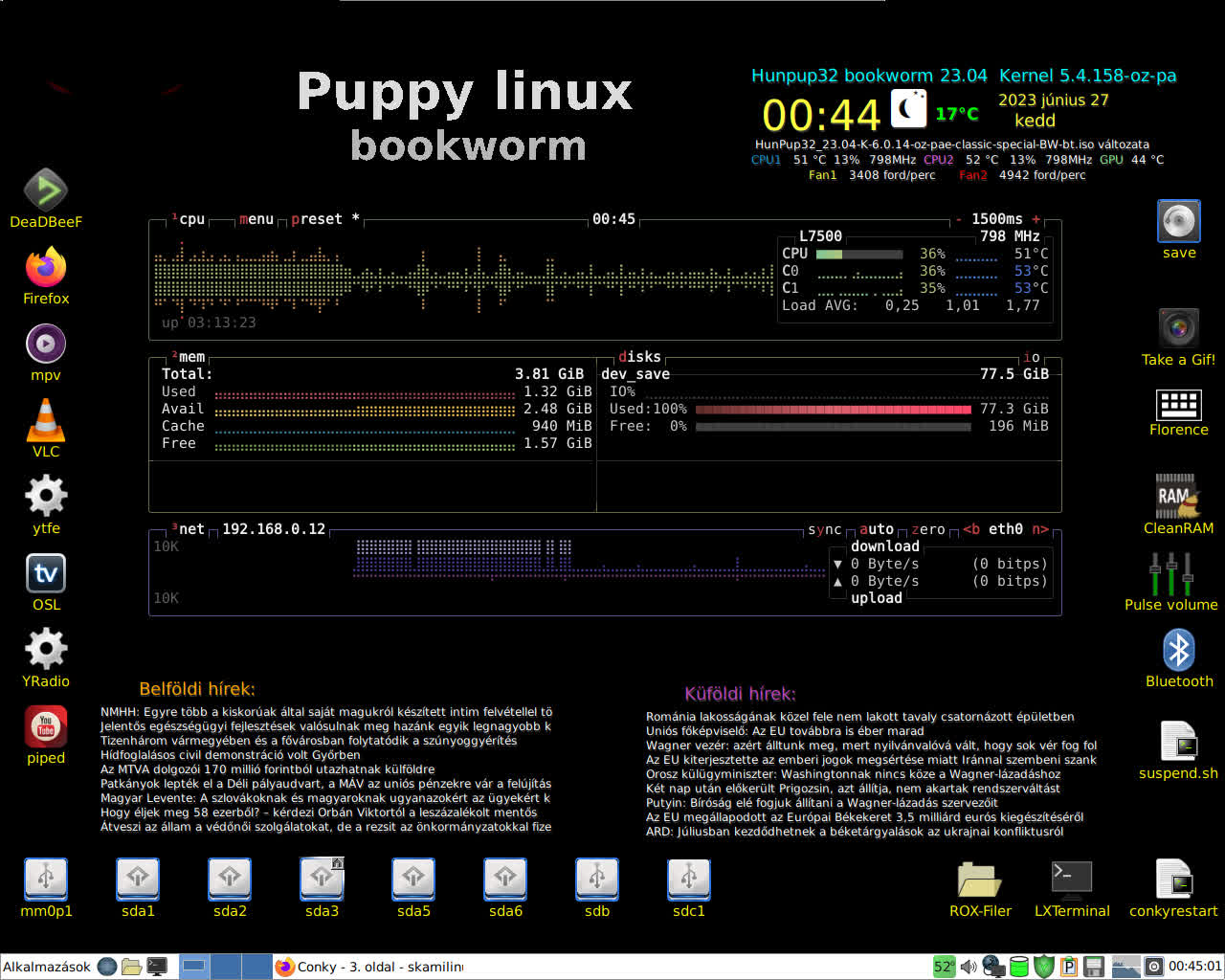Click the green storage cylinder tray icon
The width and height of the screenshot is (1225, 980).
(1019, 967)
